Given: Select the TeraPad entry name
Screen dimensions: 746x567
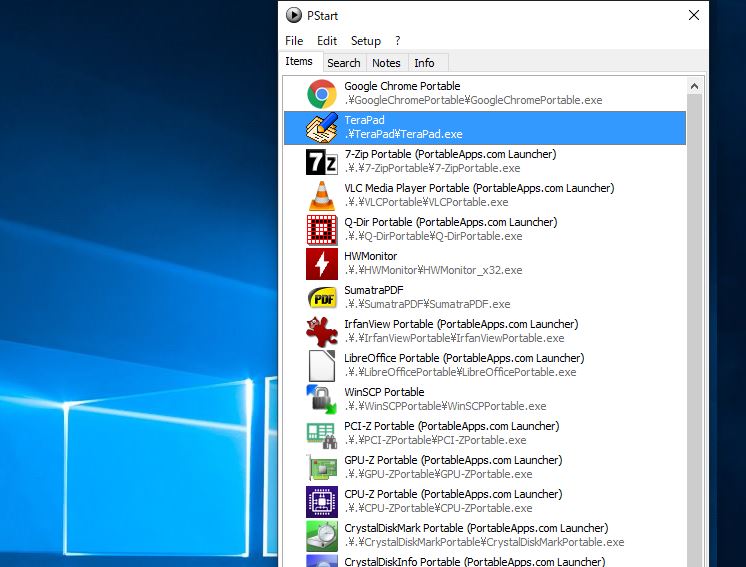Looking at the screenshot, I should [x=364, y=120].
